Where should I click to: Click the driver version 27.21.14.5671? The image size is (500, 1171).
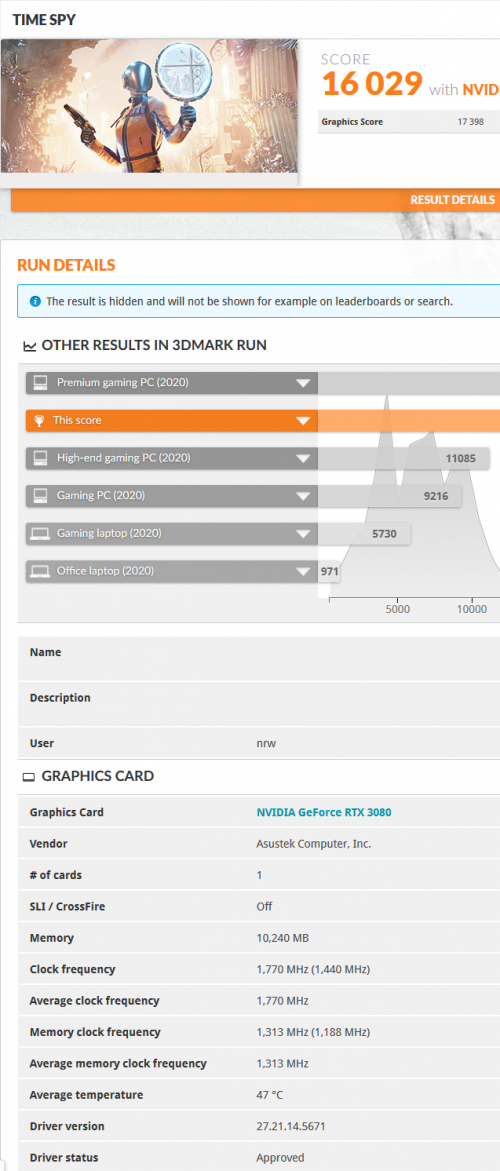click(x=290, y=1126)
